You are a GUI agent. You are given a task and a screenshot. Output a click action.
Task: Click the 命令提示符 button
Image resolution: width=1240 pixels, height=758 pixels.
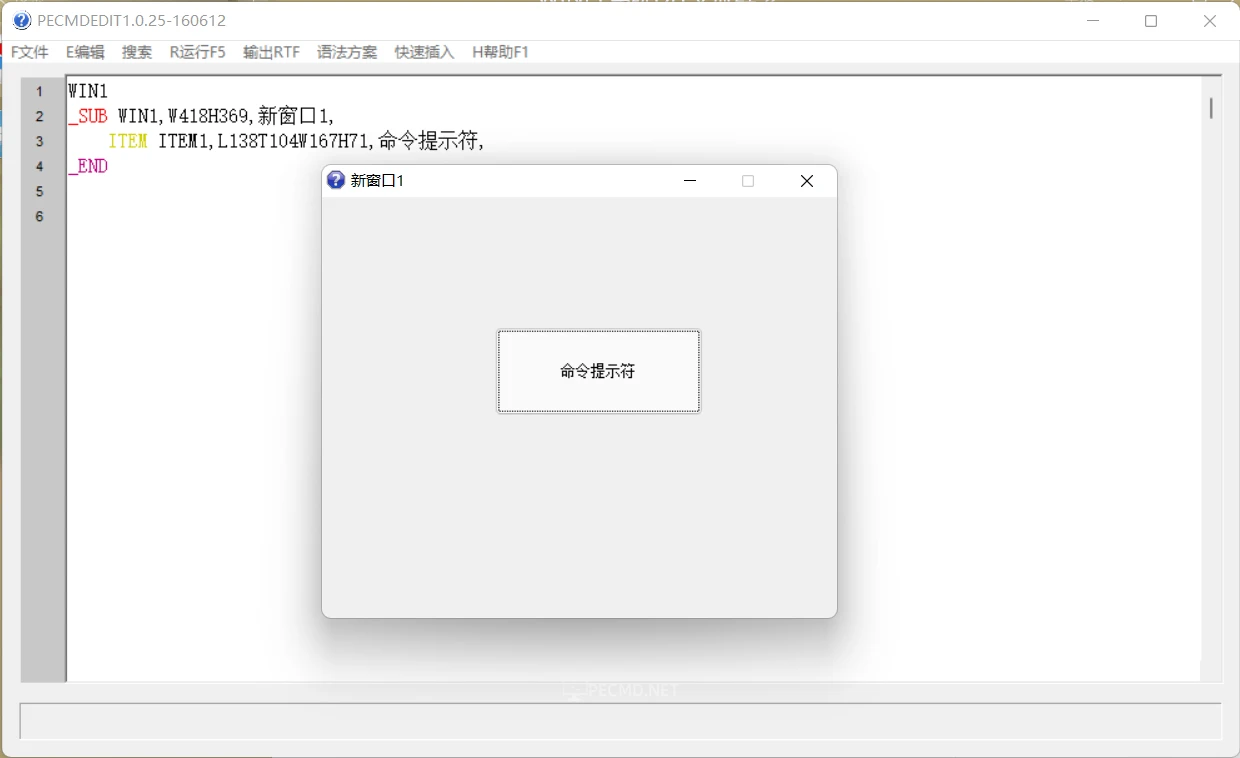[x=599, y=371]
